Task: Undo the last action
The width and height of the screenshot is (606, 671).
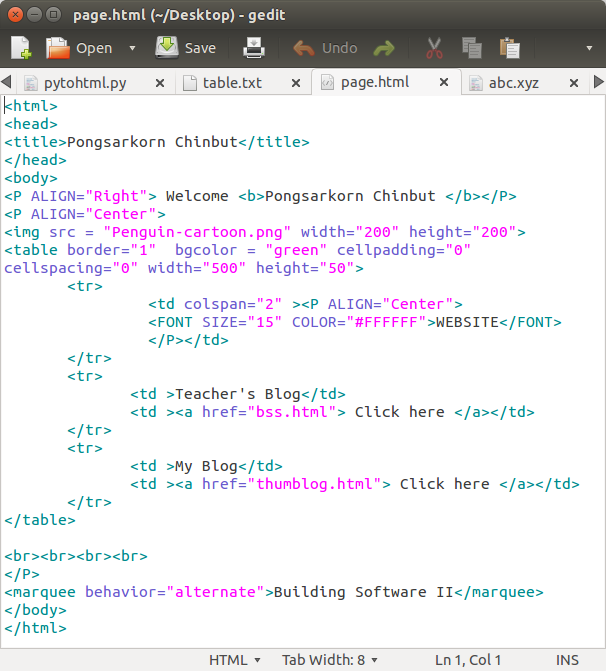Action: tap(325, 48)
